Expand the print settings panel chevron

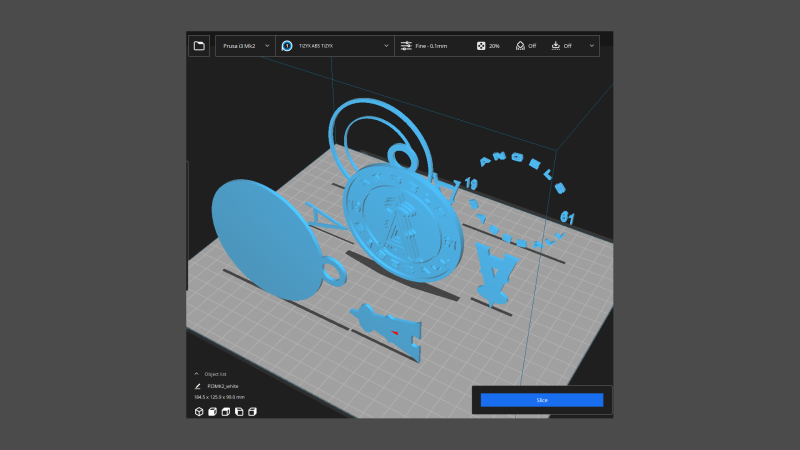click(592, 46)
